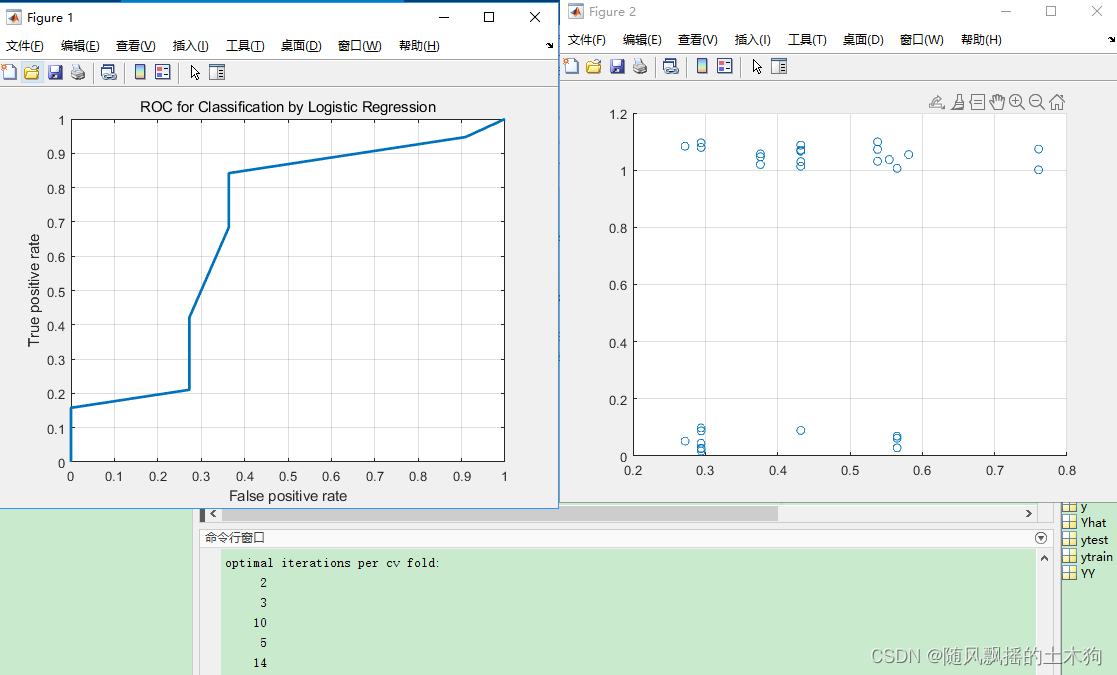Open 桌面(D) menu in Figure 2
Viewport: 1117px width, 675px height.
point(863,40)
